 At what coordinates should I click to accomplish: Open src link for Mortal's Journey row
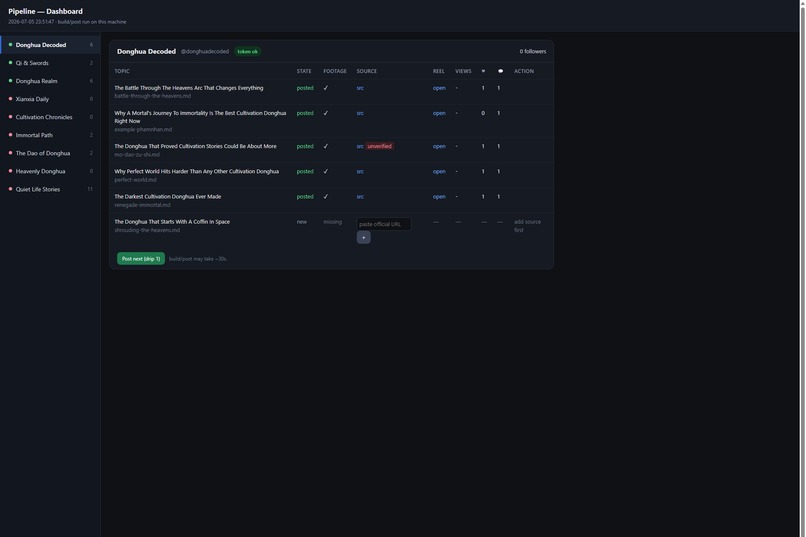[x=360, y=113]
